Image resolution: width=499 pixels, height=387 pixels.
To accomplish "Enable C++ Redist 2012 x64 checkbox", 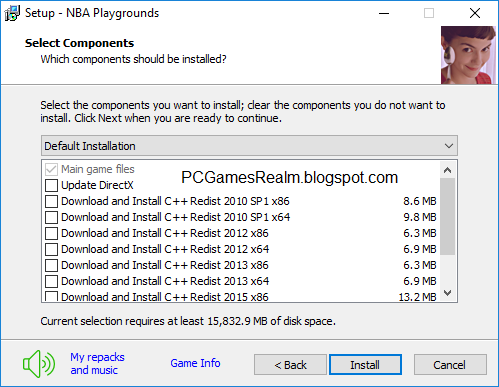I will [51, 249].
